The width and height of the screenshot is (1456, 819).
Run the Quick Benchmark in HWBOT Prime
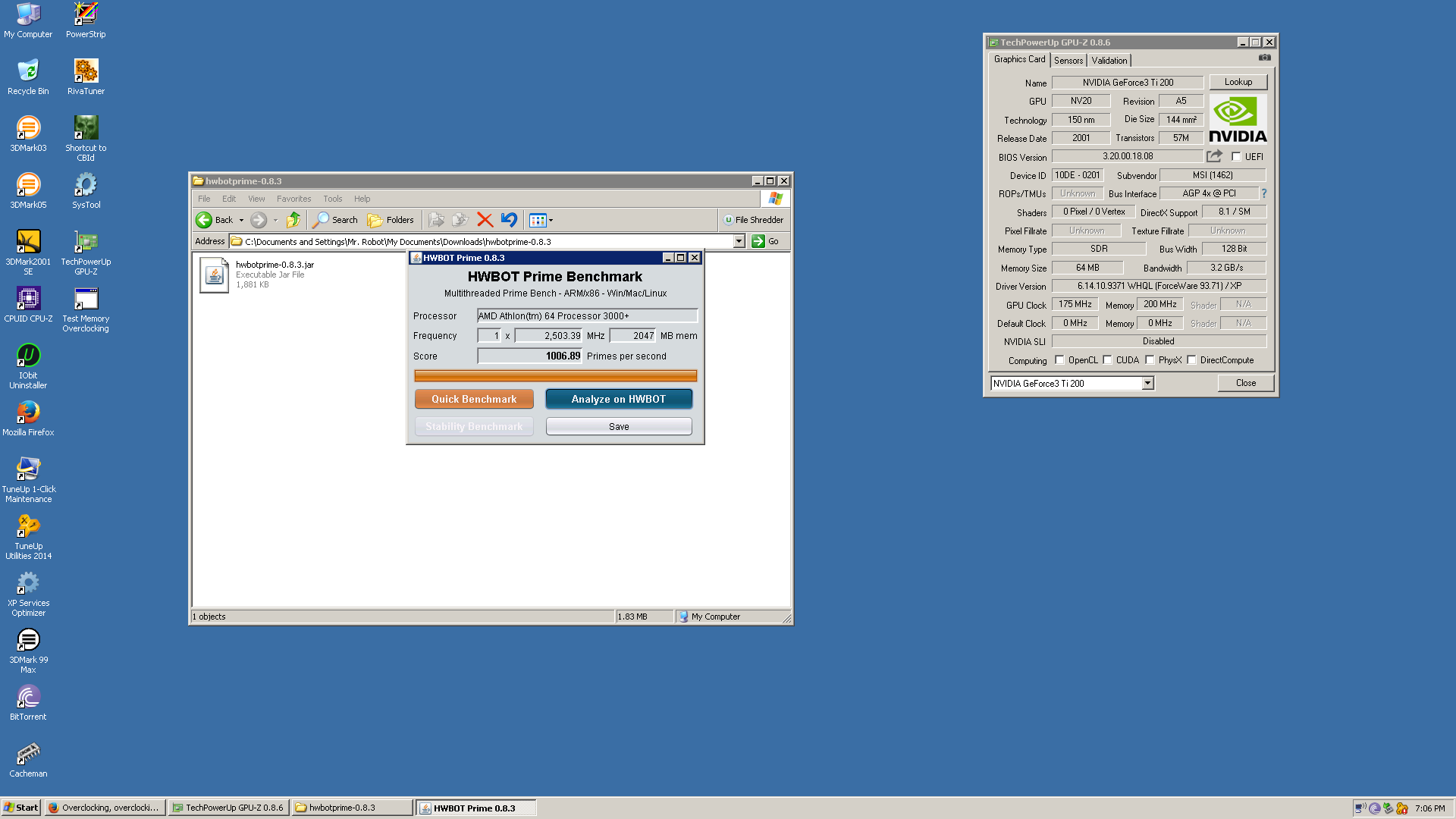click(474, 399)
